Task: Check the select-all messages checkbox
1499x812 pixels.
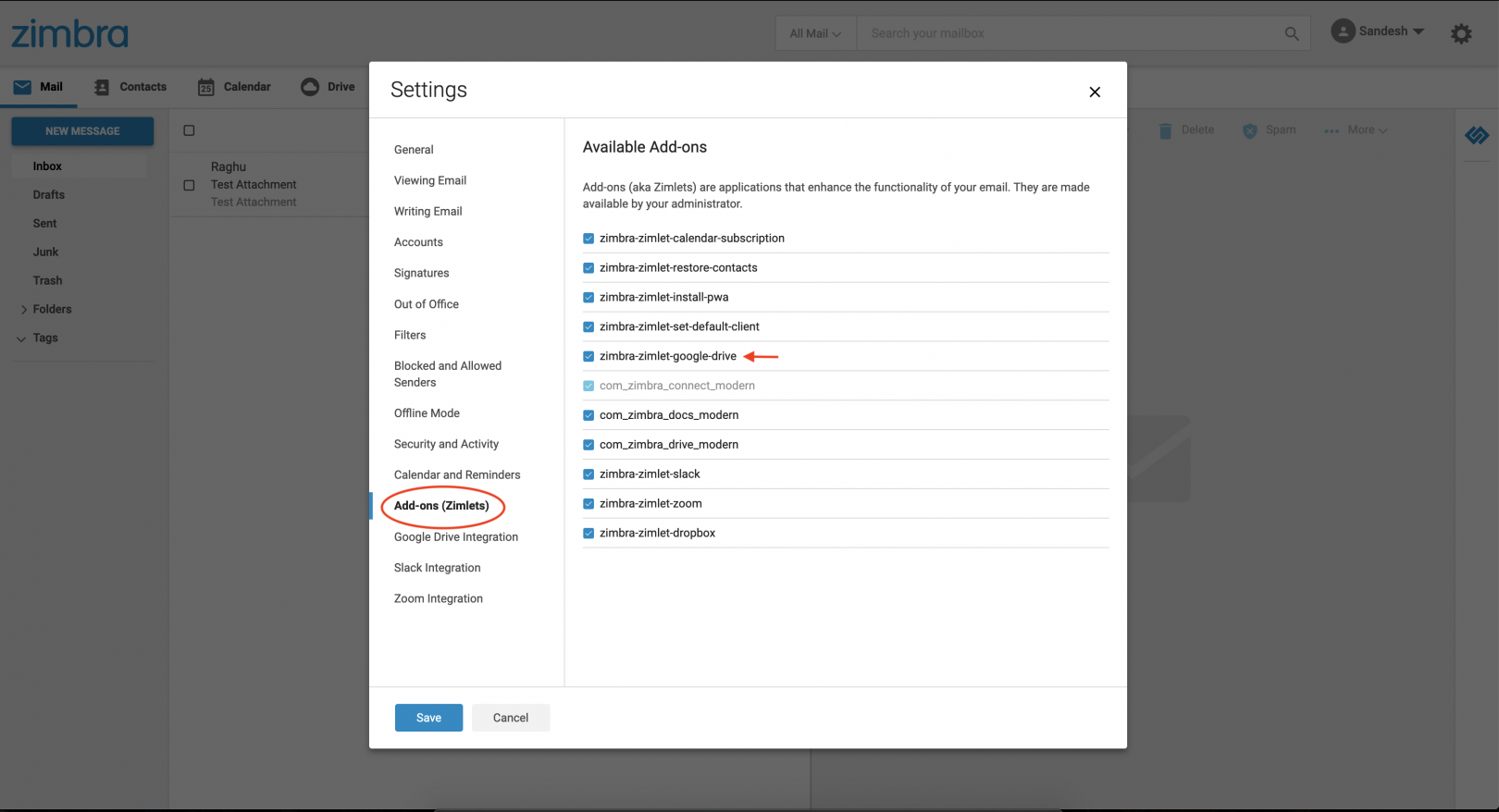Action: (x=189, y=130)
